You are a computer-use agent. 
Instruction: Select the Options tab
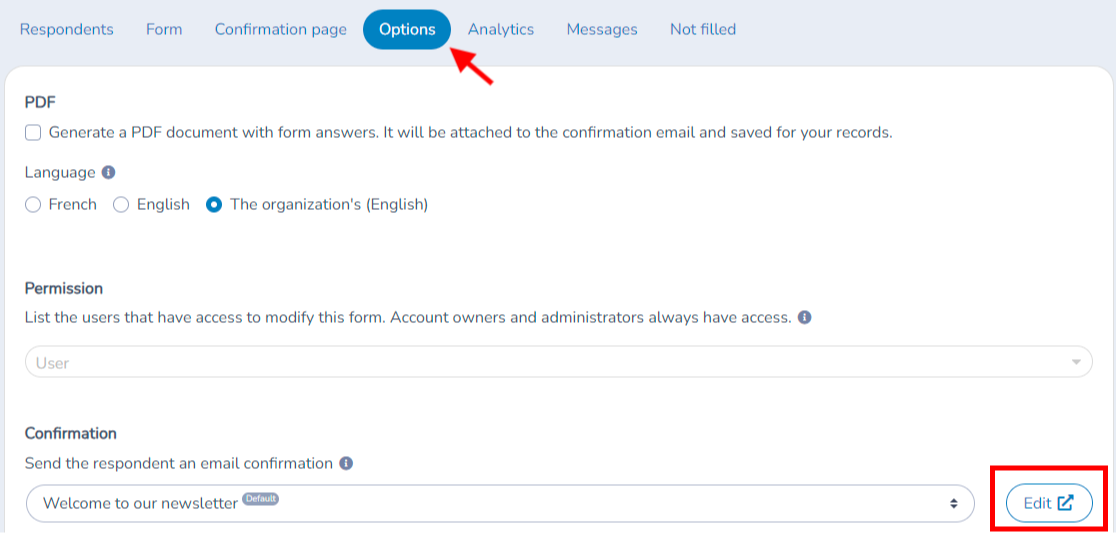click(x=407, y=30)
